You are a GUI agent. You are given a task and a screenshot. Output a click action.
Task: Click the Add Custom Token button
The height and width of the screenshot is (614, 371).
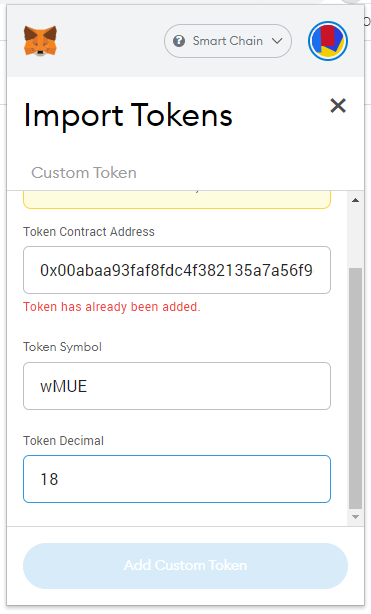(185, 565)
